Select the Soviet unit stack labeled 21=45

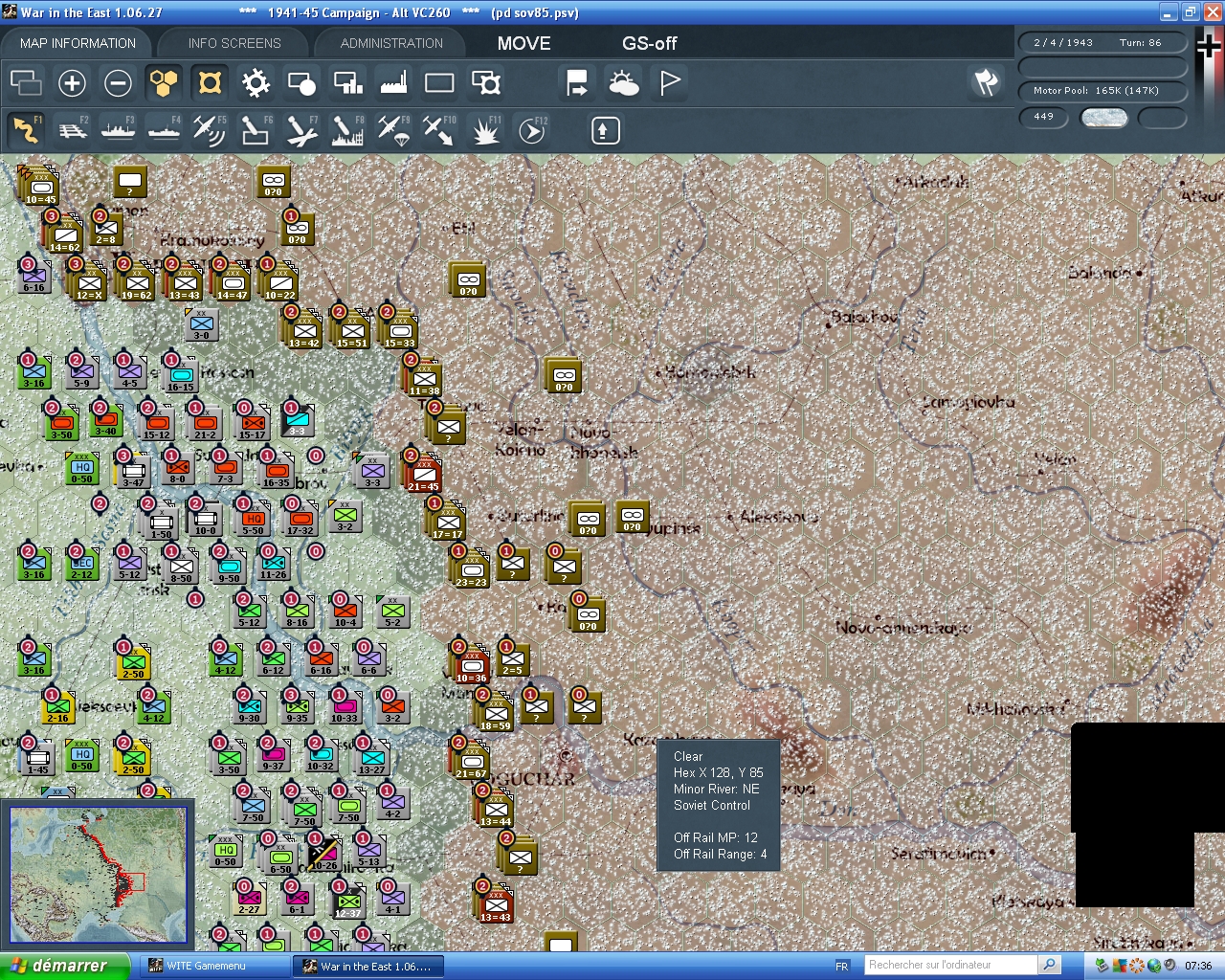(x=424, y=473)
